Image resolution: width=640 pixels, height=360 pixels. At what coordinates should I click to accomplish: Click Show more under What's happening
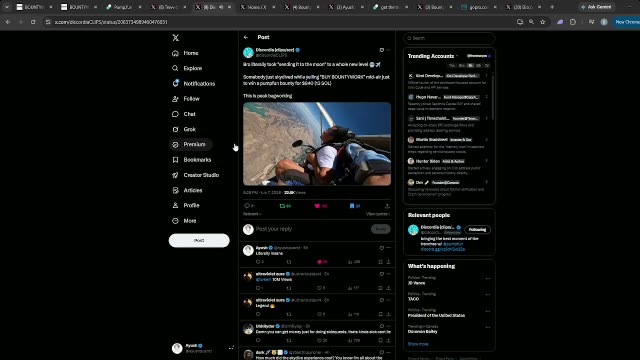tap(418, 344)
